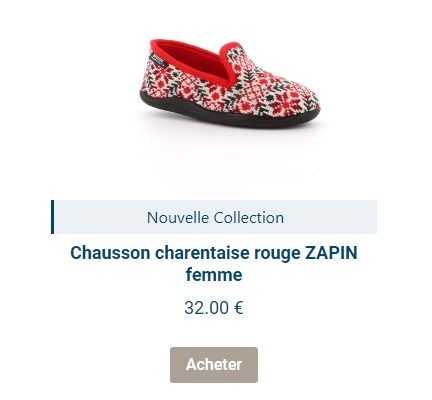Click the dark blue bar beside Nouvelle Collection
Image resolution: width=432 pixels, height=400 pixels.
coord(52,217)
